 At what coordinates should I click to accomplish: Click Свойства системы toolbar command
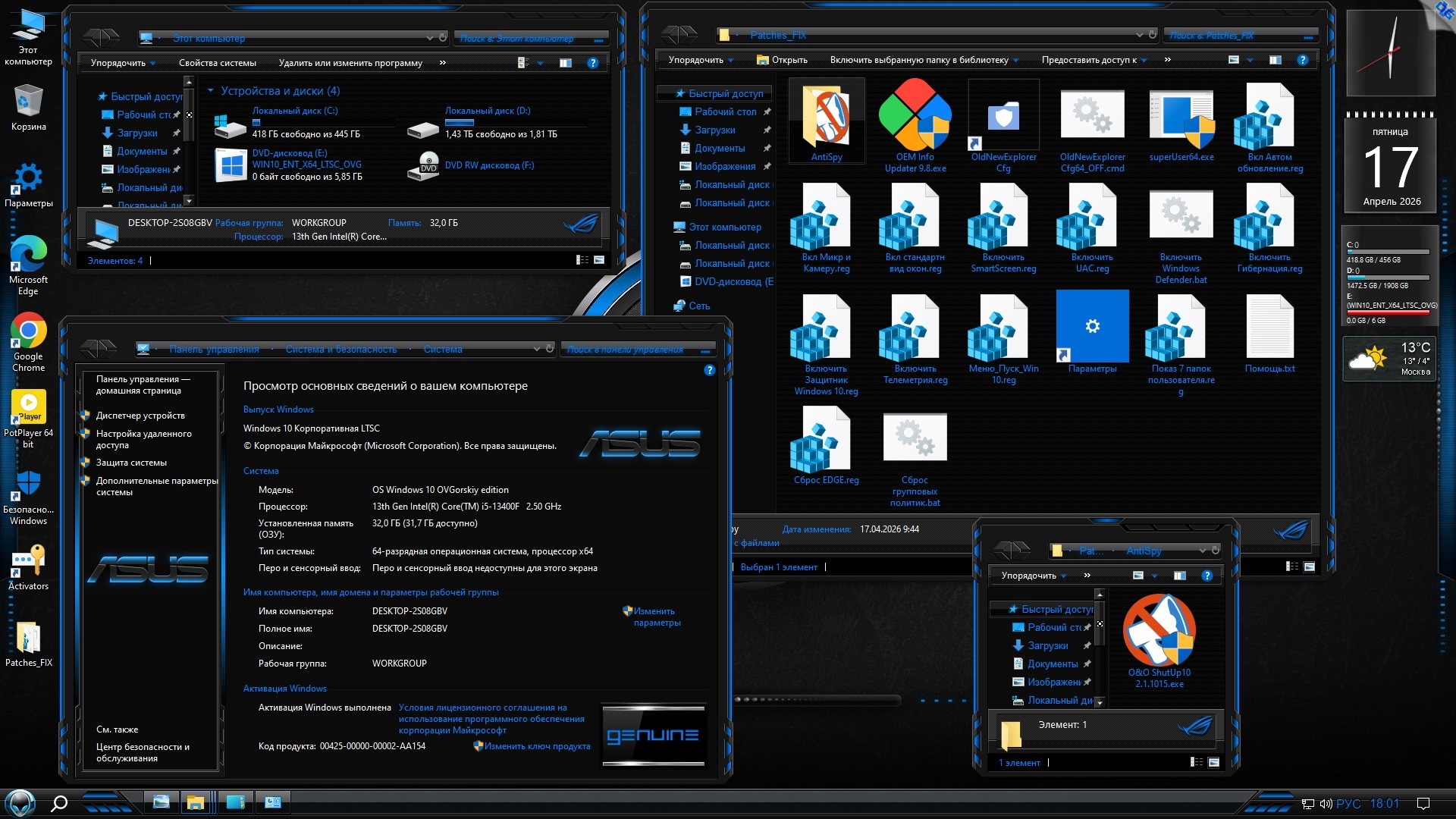pos(217,63)
